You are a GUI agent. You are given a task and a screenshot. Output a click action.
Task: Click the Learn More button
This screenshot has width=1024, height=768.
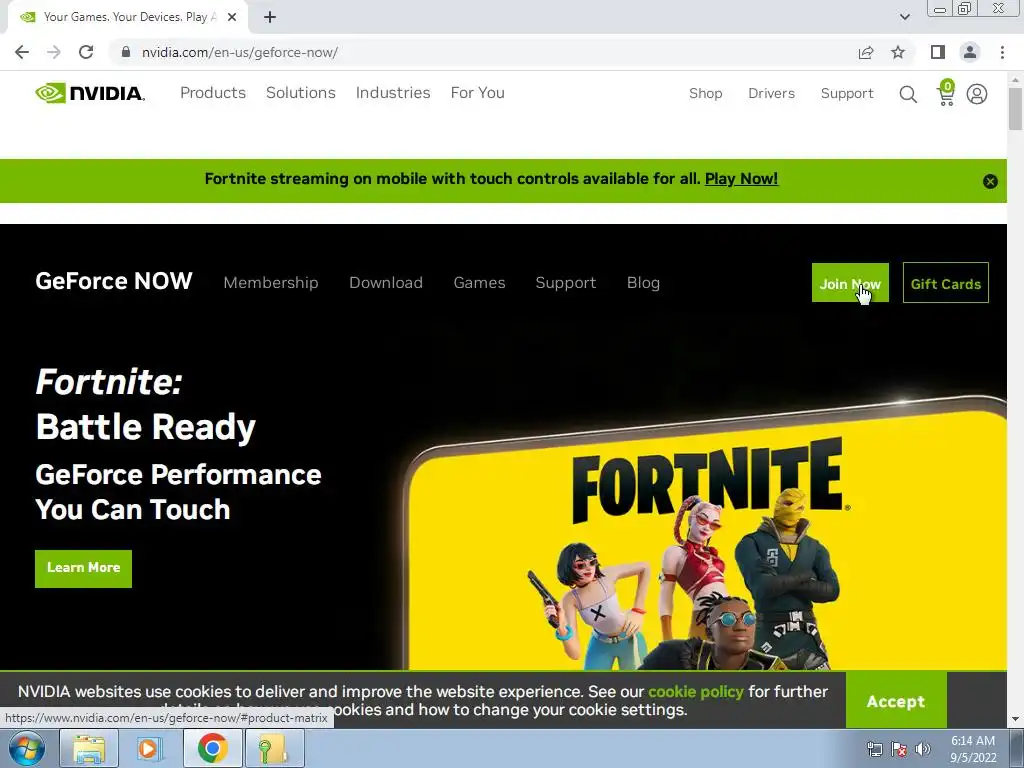point(84,568)
